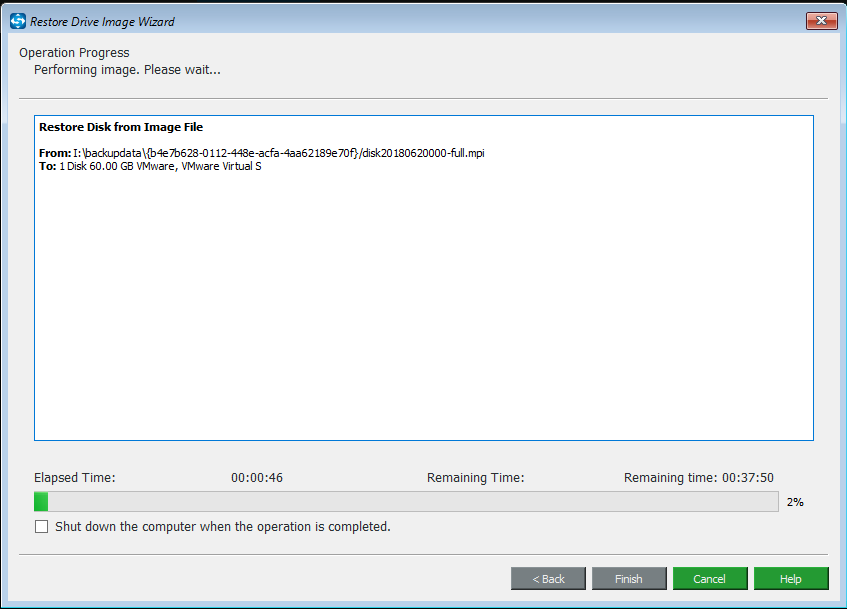Enable shut down computer when completed checkbox

point(42,526)
